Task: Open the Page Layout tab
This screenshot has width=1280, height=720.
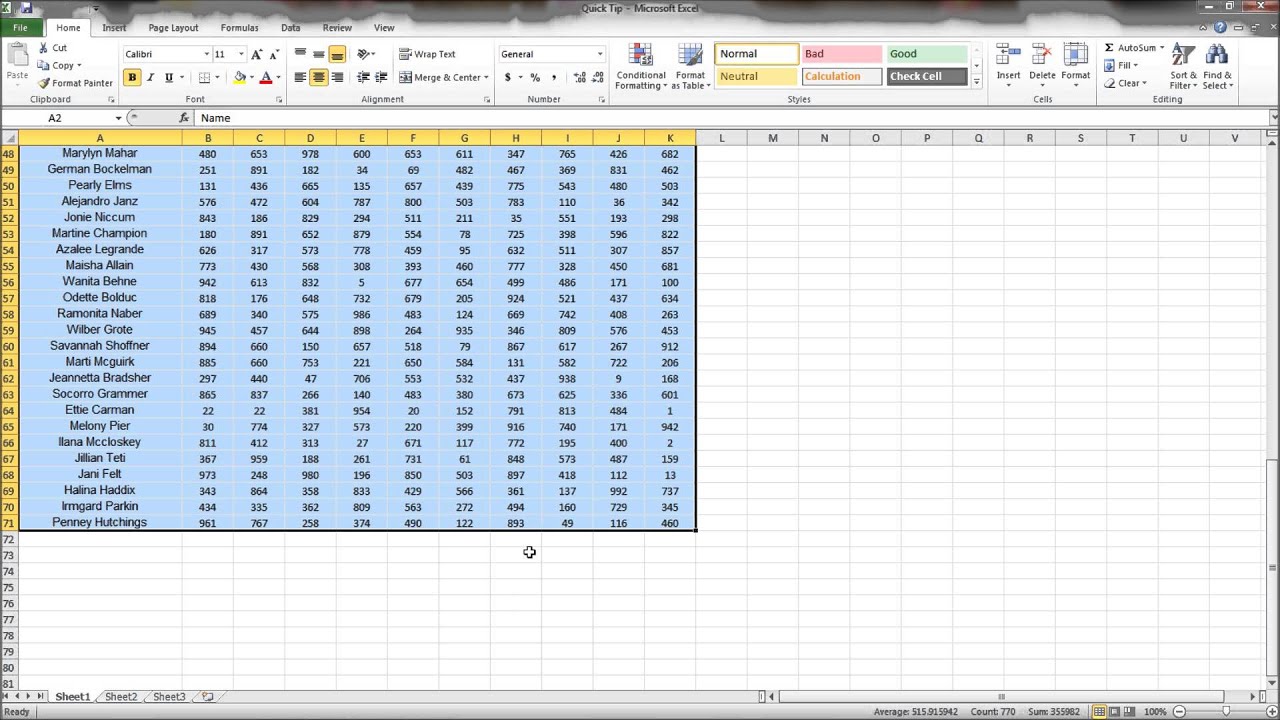Action: 173,28
